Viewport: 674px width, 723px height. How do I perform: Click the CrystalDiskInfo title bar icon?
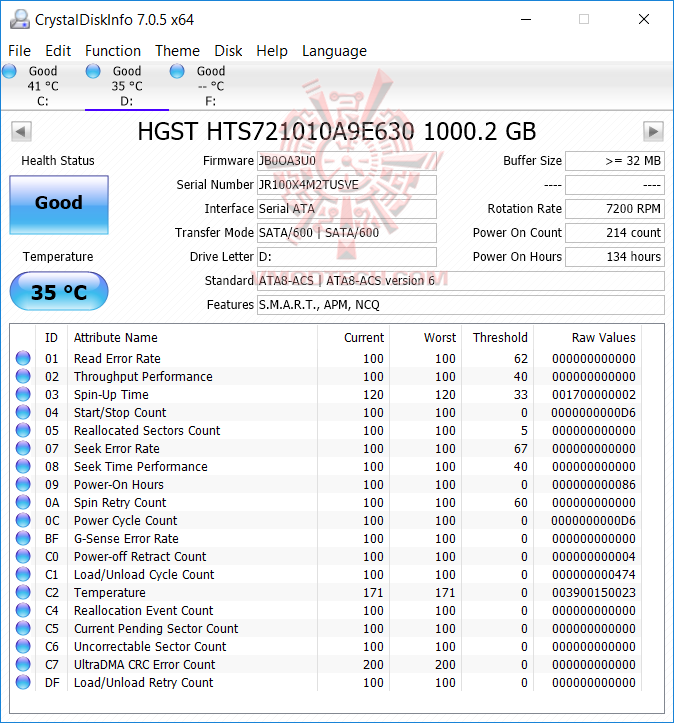point(20,19)
